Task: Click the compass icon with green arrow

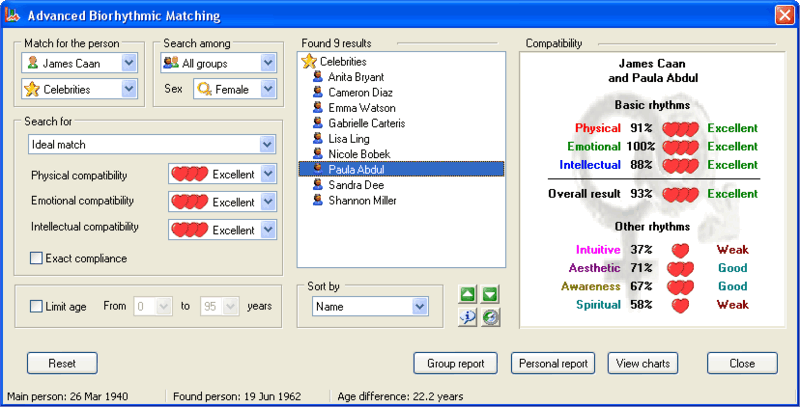Action: 490,317
